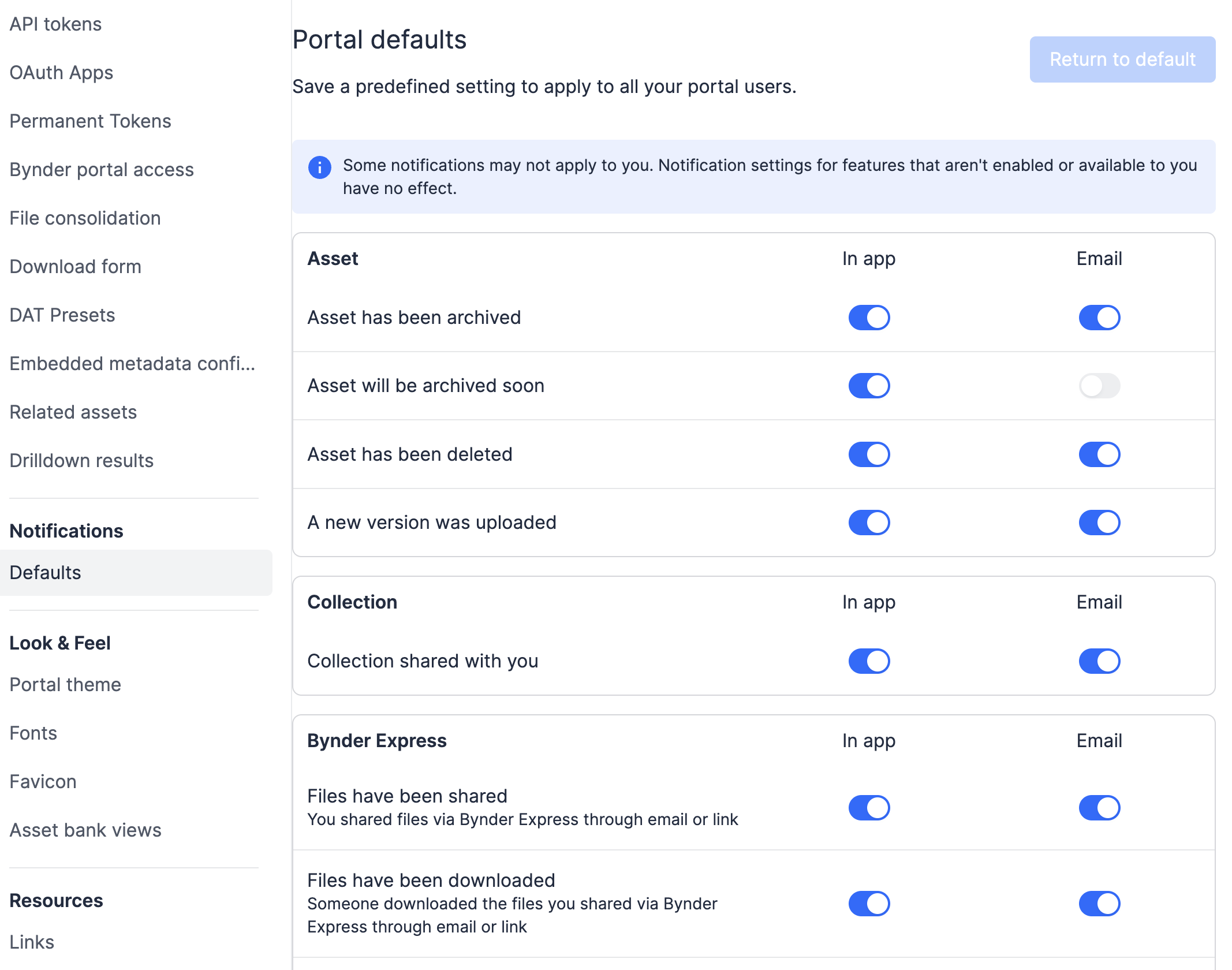The image size is (1232, 970).
Task: Go to OAuth Apps in the sidebar
Action: [61, 73]
